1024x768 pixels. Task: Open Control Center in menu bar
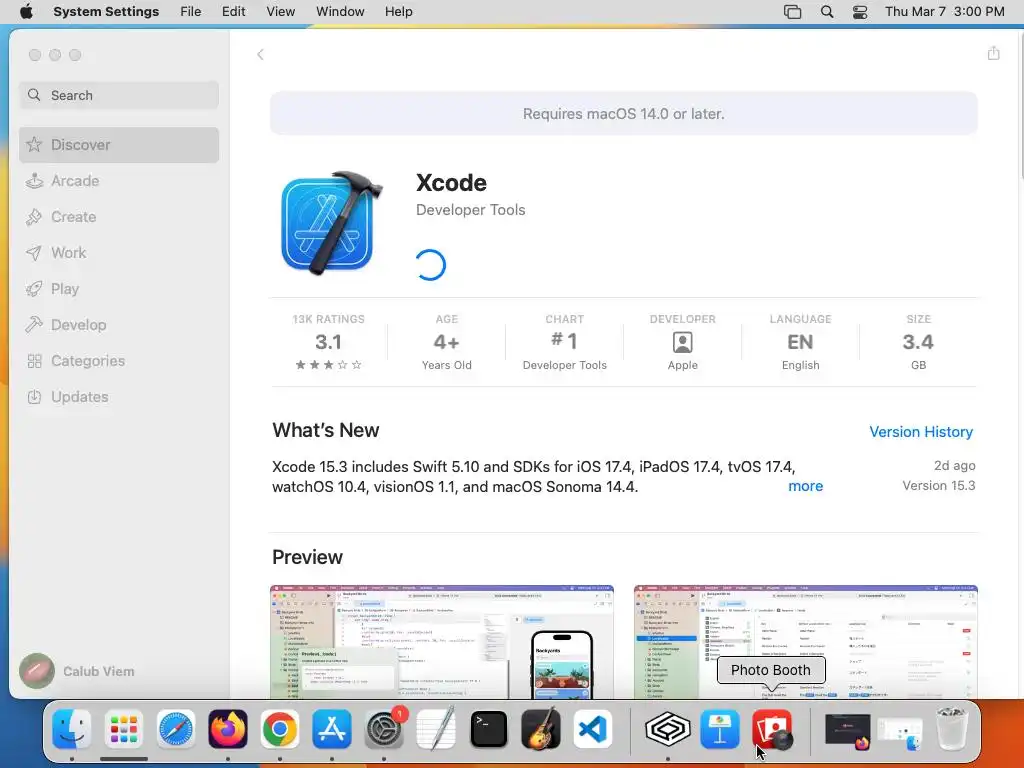coord(860,12)
